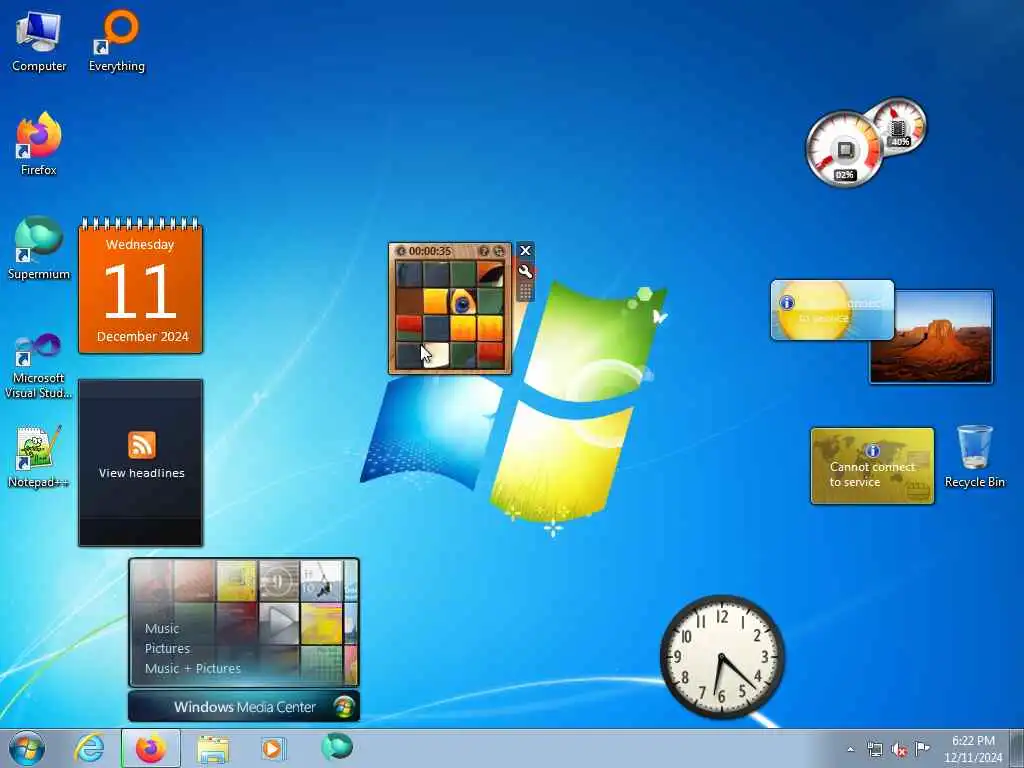Click the currency gadget info icon

click(872, 451)
